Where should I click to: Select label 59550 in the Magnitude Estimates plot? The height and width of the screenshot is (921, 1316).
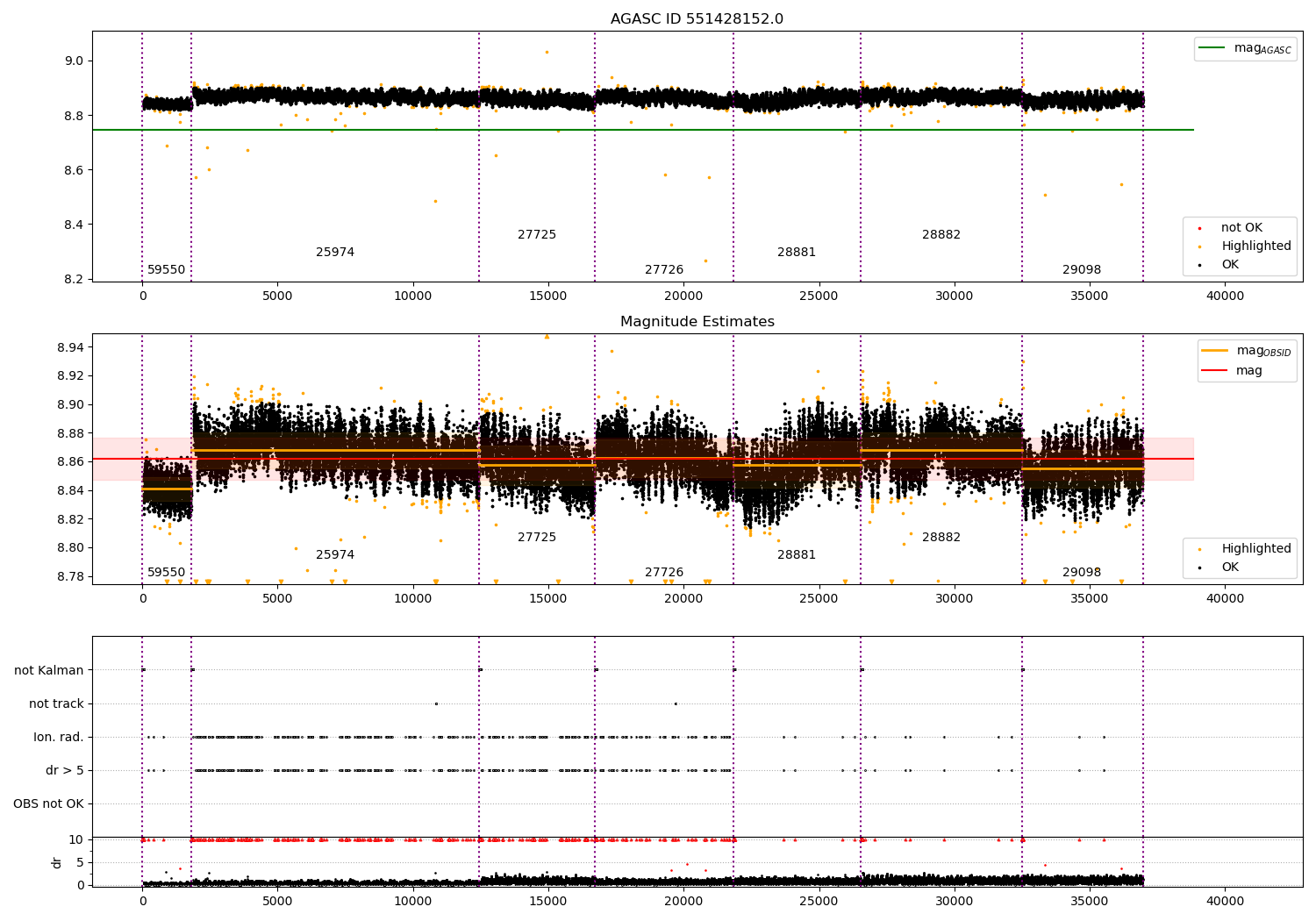click(166, 573)
